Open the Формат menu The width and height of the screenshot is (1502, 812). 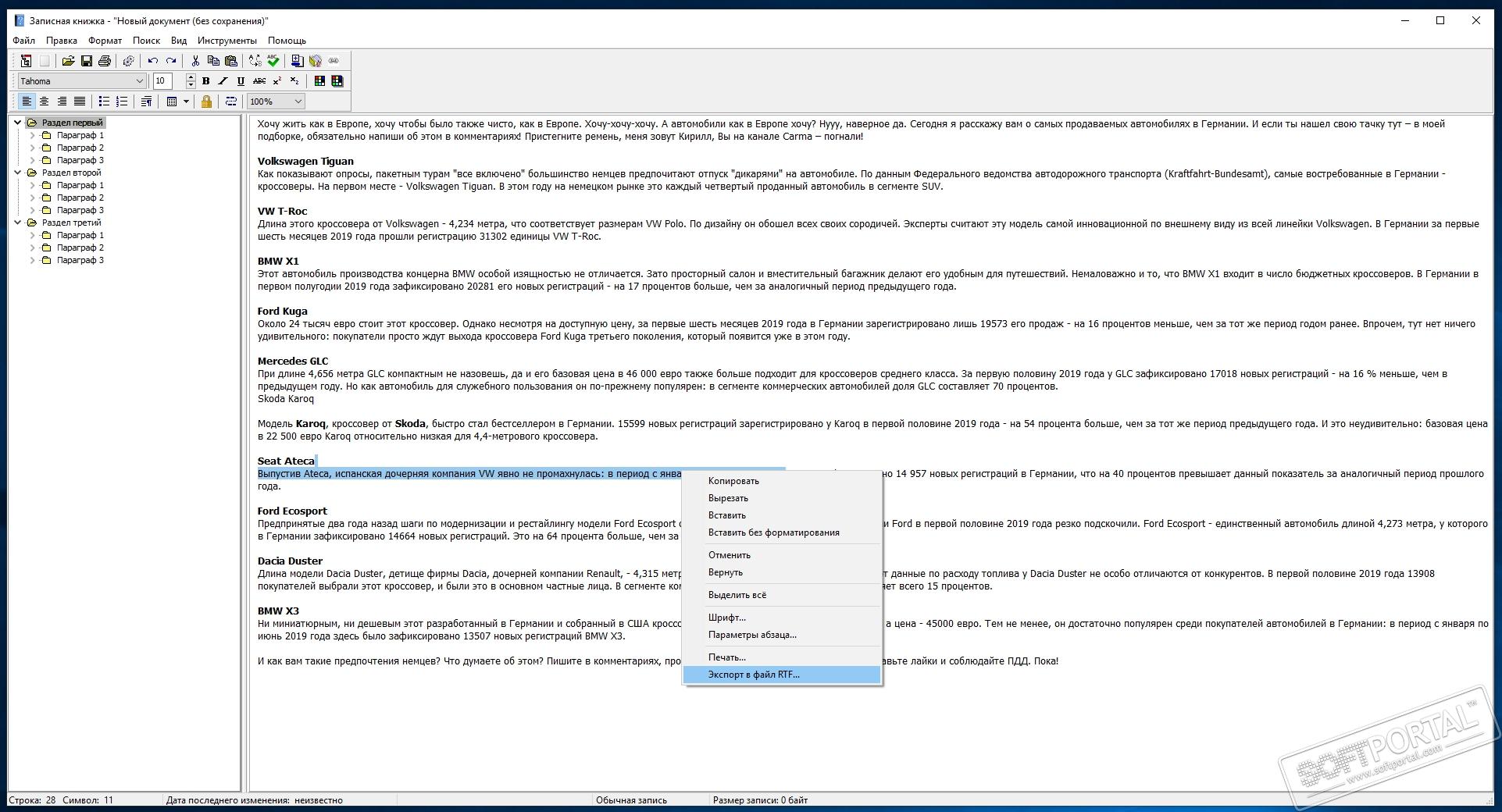105,41
